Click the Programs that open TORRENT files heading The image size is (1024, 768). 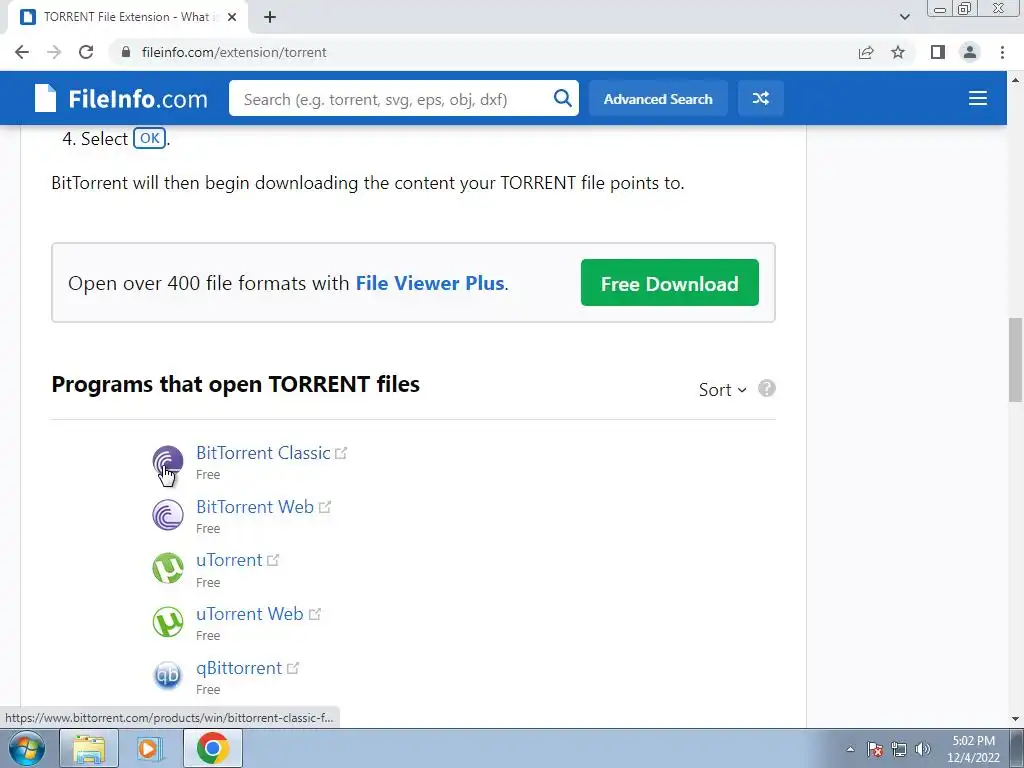236,384
